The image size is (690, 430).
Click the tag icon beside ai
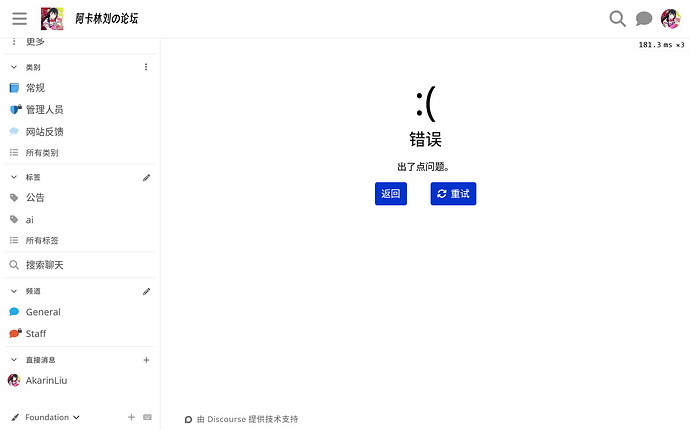pyautogui.click(x=14, y=220)
